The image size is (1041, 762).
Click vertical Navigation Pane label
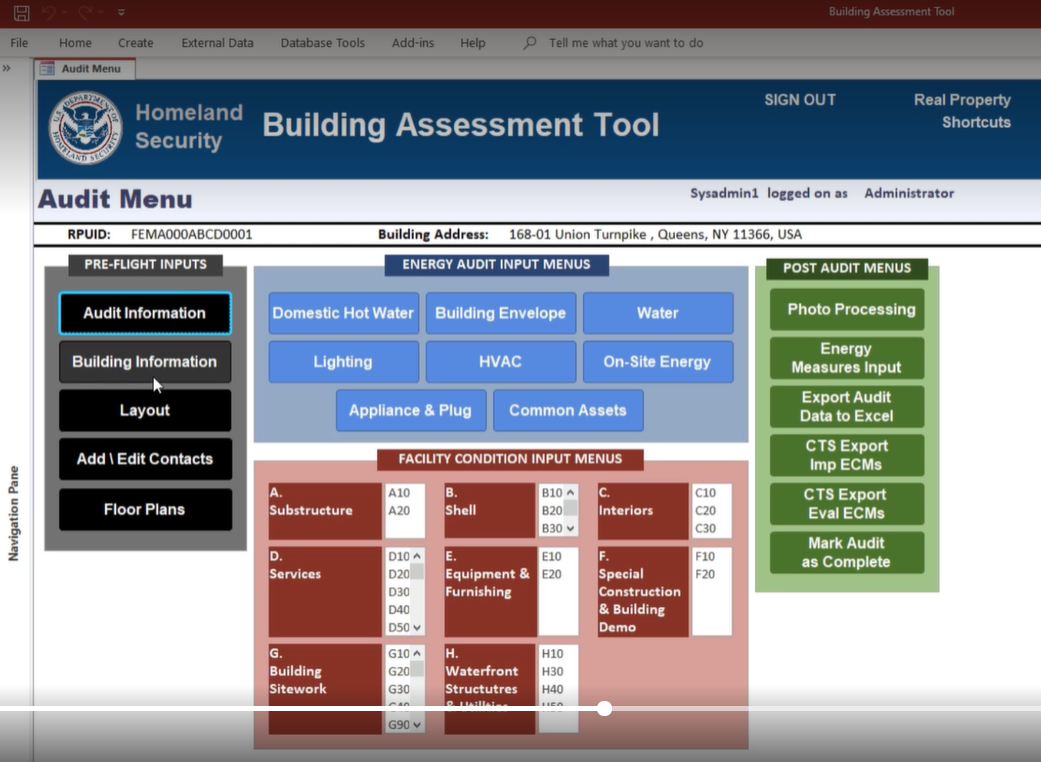click(13, 513)
